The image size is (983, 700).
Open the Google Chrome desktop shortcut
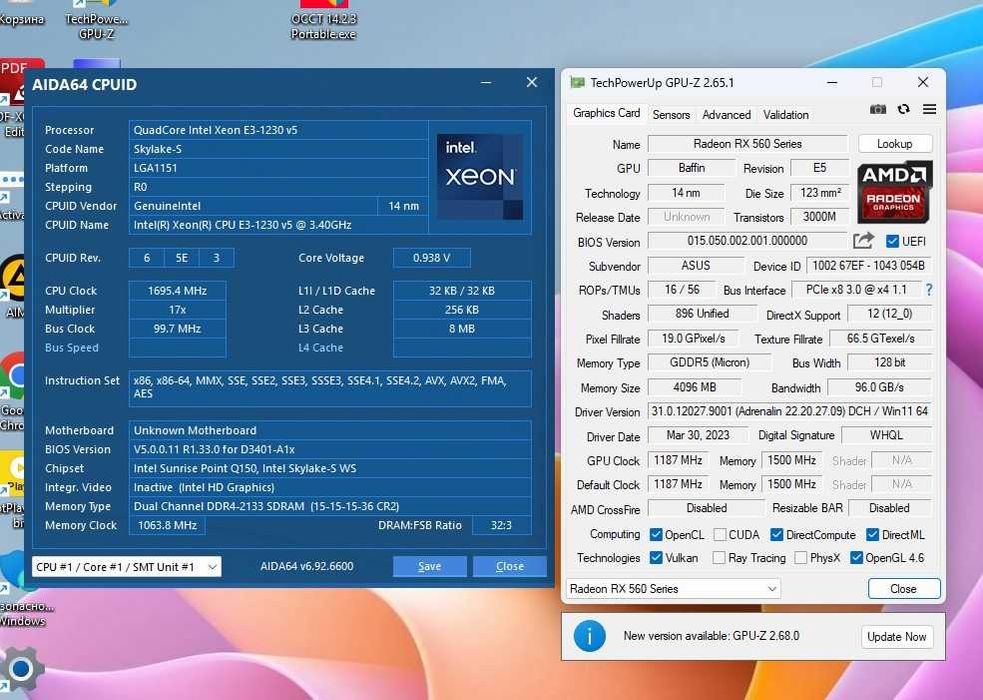(13, 391)
